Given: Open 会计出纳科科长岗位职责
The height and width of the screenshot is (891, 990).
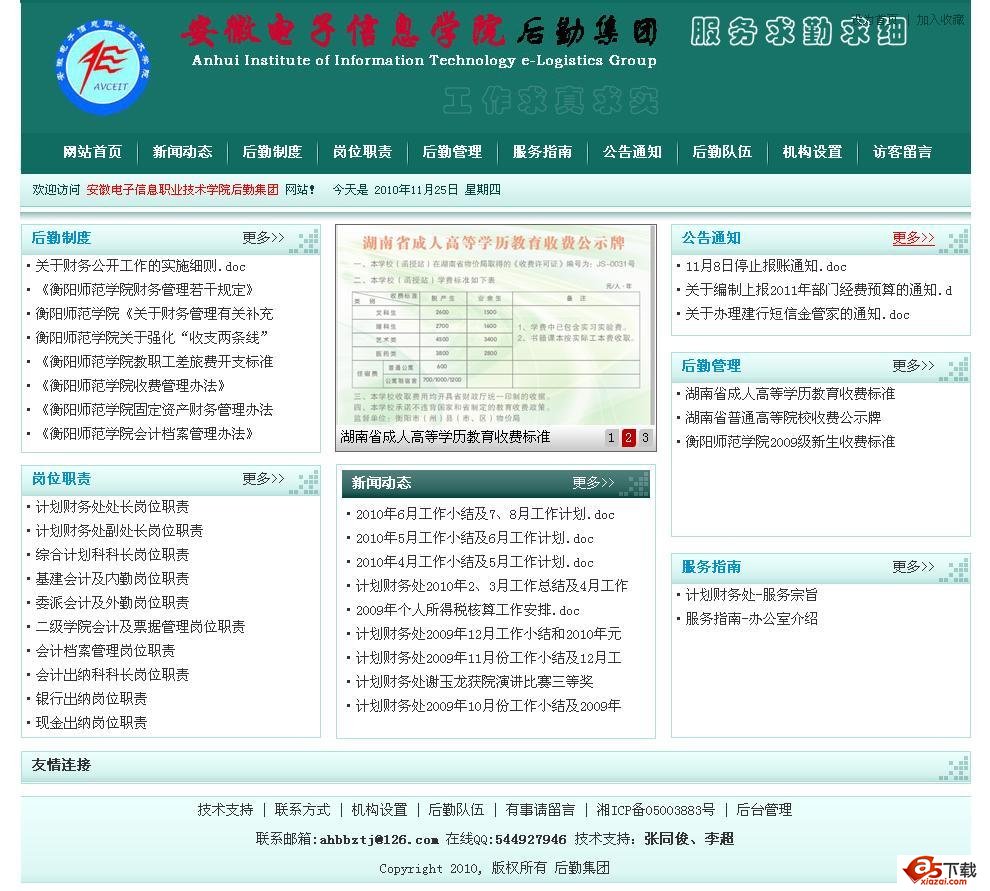Looking at the screenshot, I should pos(112,674).
